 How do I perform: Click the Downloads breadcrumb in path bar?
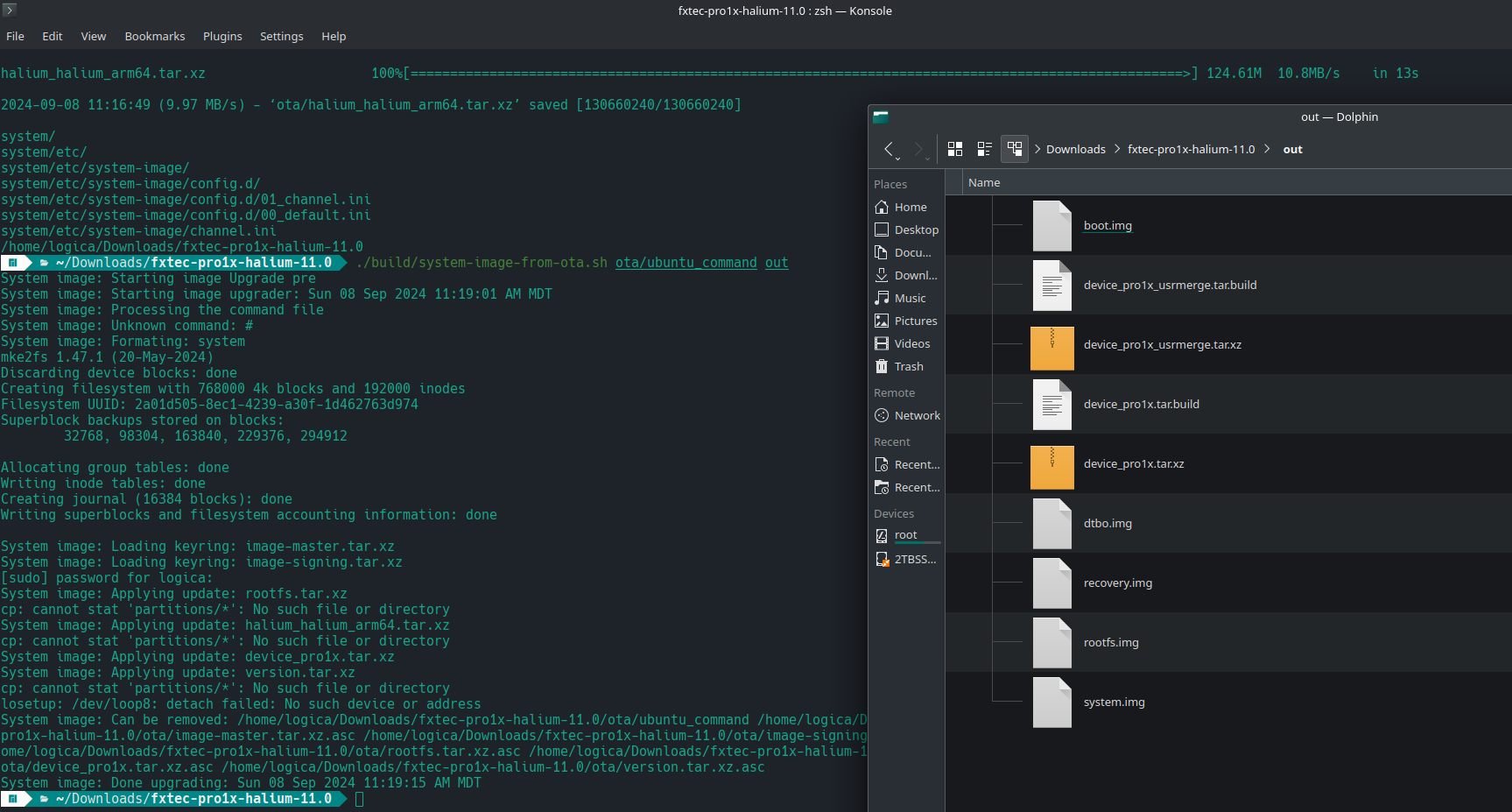click(x=1075, y=150)
